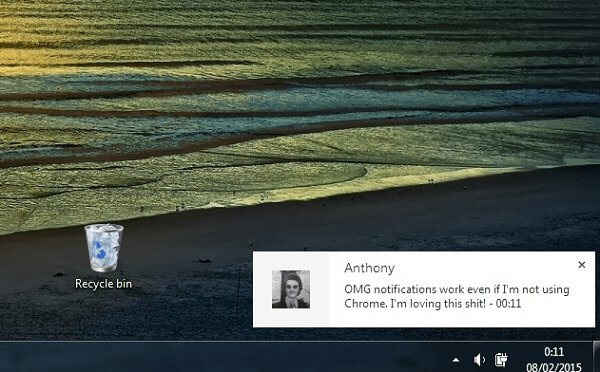Click the date 08/02/2015 in the tray
The height and width of the screenshot is (372, 600).
coord(554,367)
